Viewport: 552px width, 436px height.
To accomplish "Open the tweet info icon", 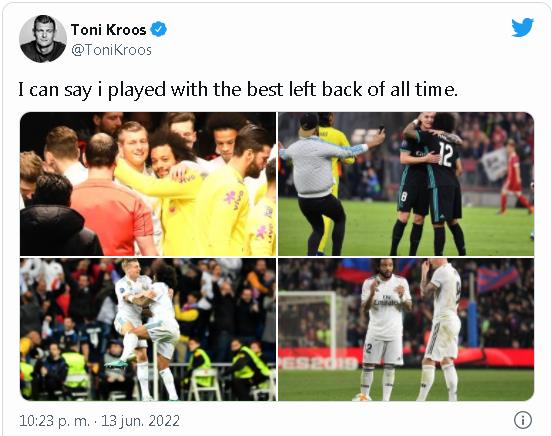I will (x=523, y=420).
